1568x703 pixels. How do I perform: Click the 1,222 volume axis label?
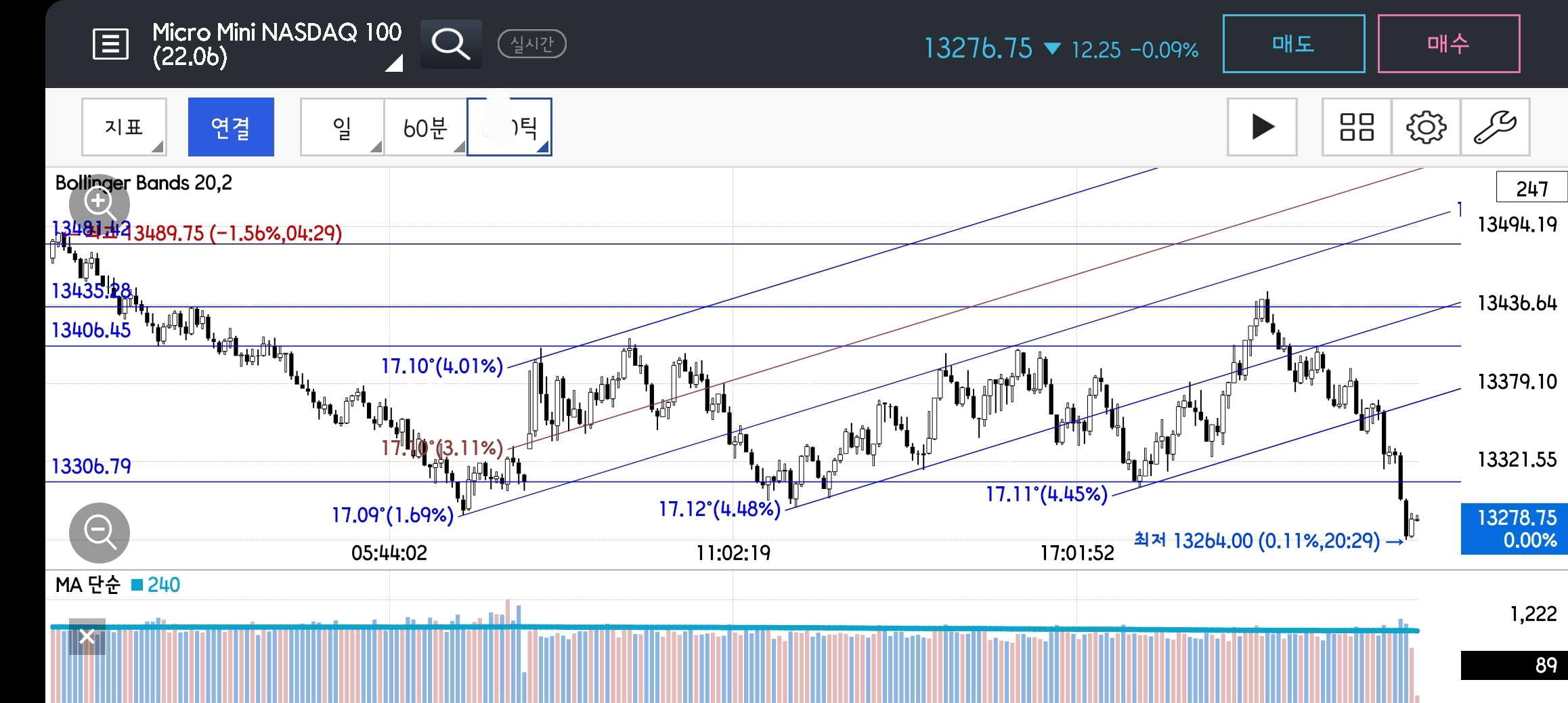point(1533,614)
